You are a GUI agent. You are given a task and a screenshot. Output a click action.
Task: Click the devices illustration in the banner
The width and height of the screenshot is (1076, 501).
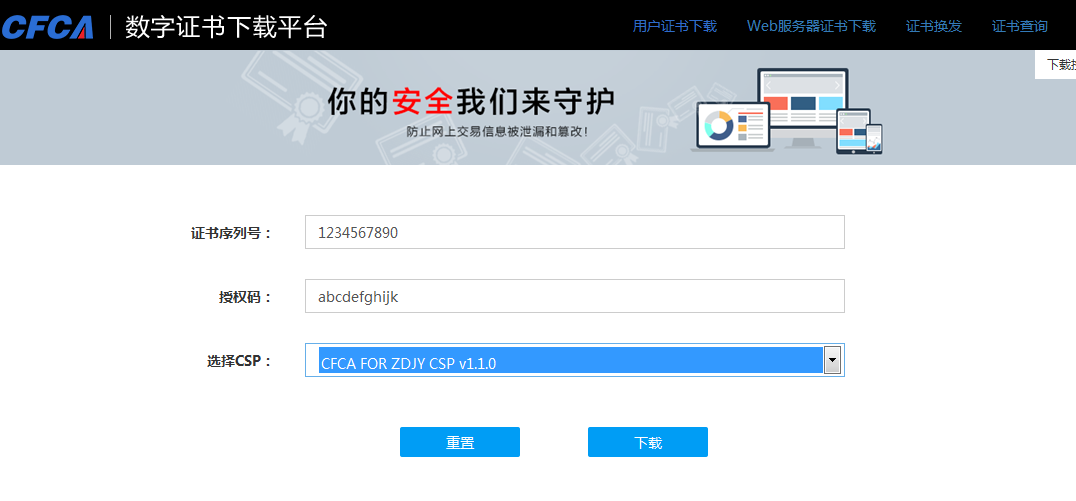789,110
